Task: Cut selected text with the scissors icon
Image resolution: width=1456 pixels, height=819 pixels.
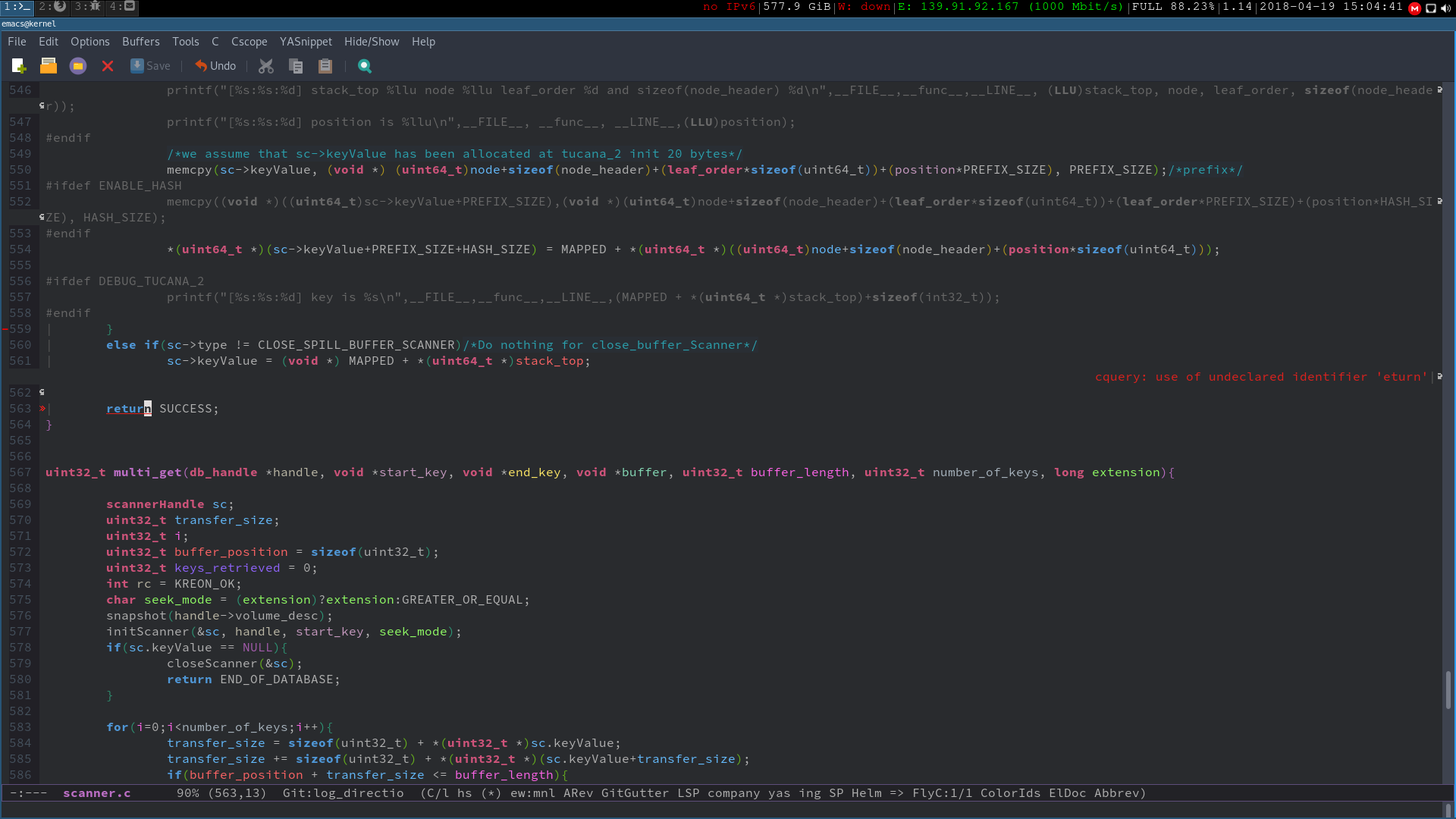Action: [266, 66]
